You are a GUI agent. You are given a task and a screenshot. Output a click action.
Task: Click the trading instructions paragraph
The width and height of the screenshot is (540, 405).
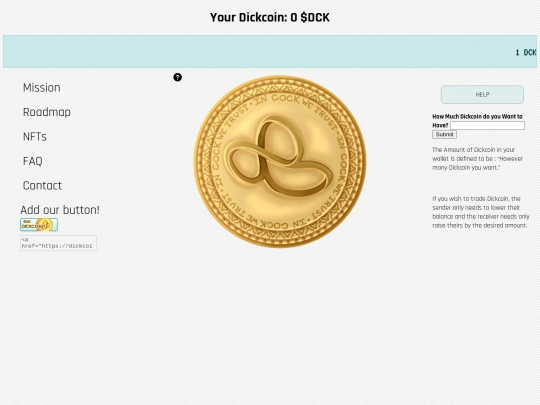[x=480, y=212]
